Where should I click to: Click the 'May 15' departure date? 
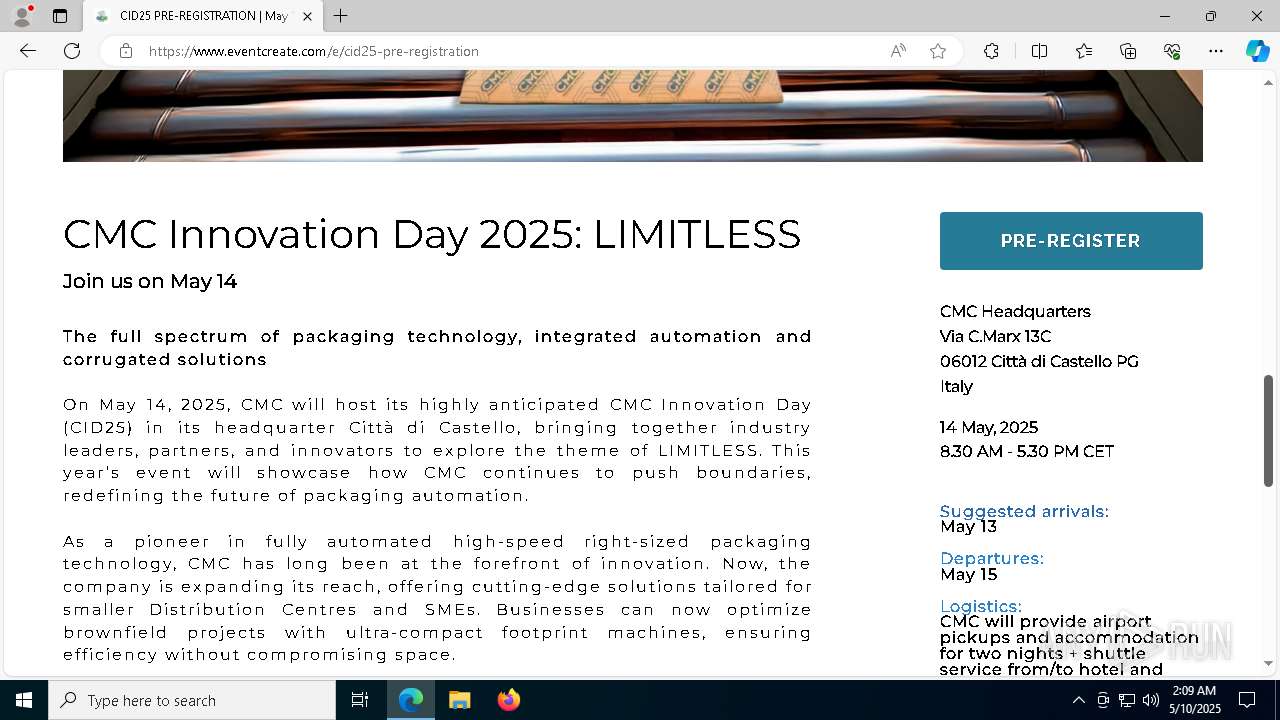(x=968, y=574)
